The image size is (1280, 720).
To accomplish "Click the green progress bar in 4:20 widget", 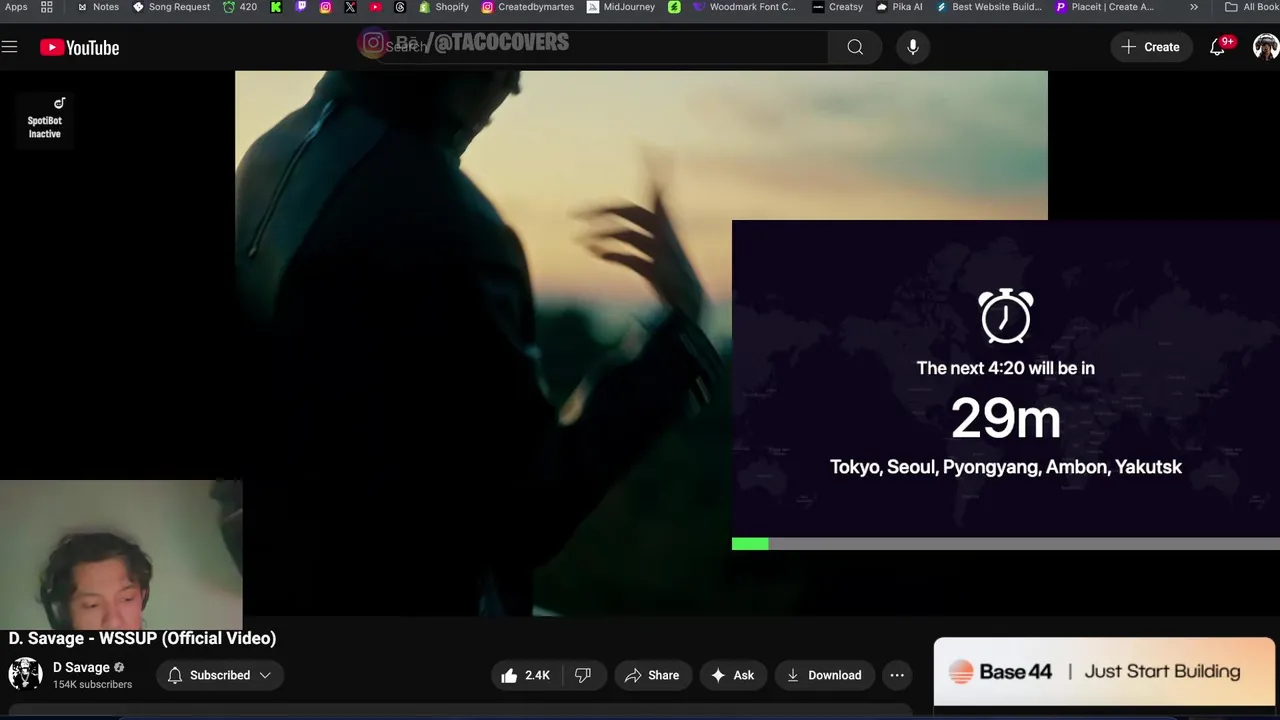I will click(750, 544).
